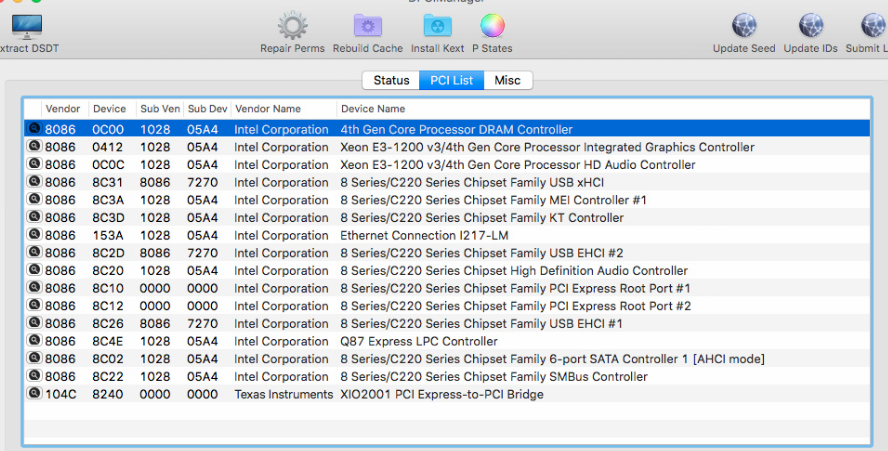Click the Device Name column header
The width and height of the screenshot is (888, 451).
point(373,109)
